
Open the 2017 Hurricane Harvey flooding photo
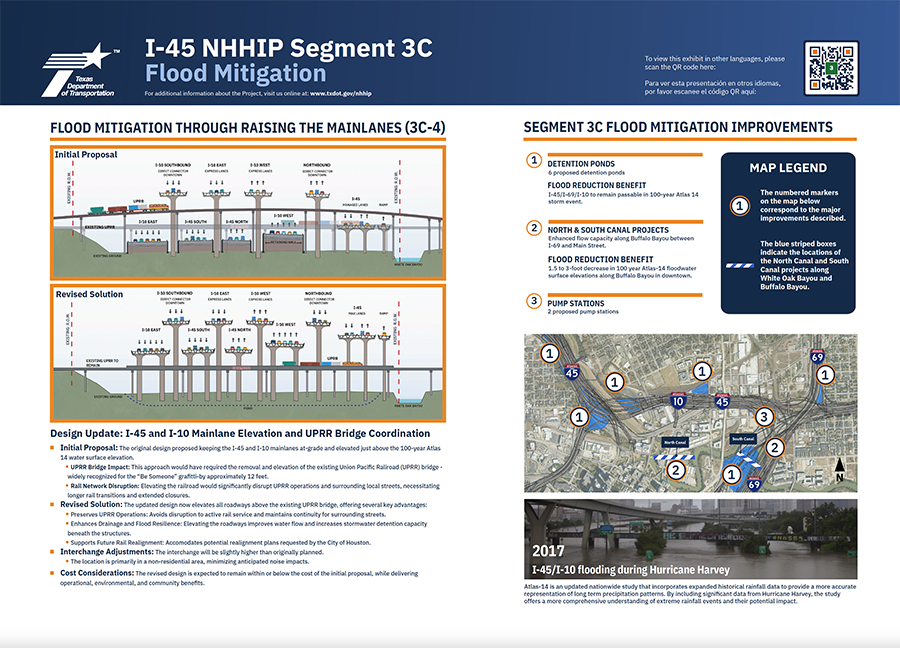click(x=690, y=539)
